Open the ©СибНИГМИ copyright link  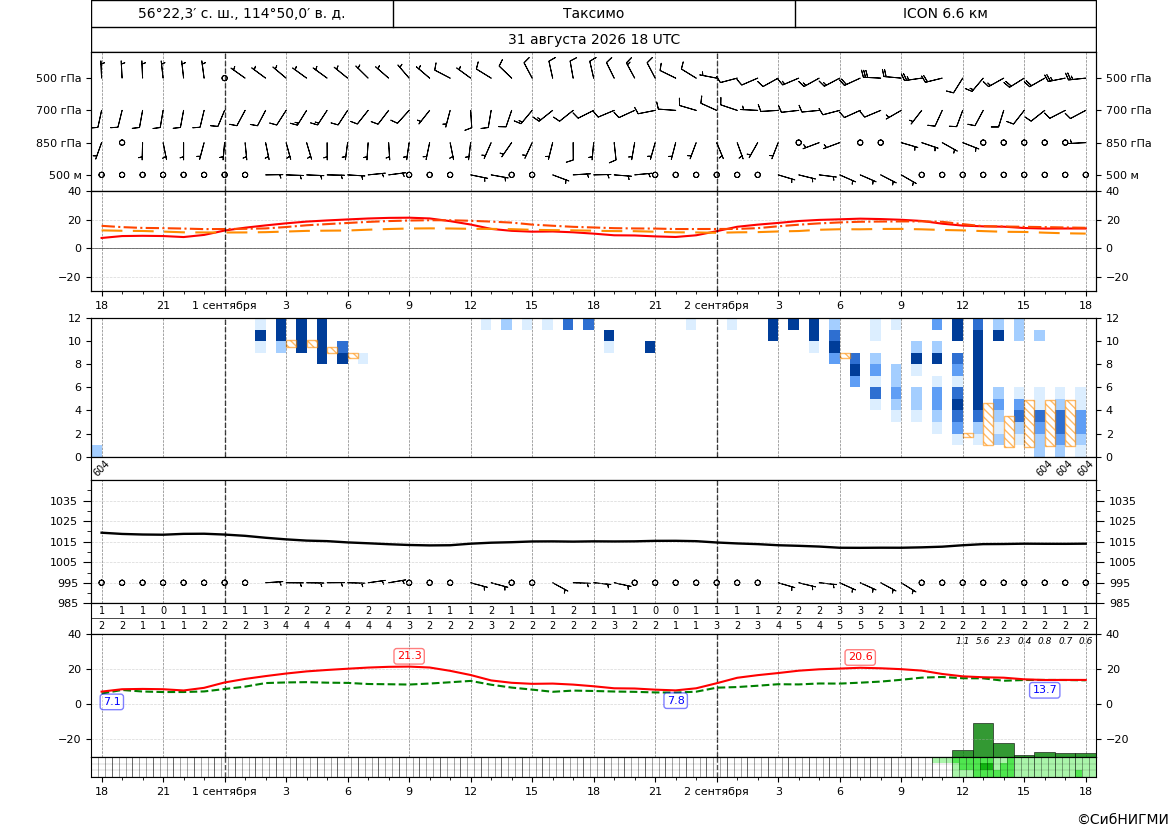pos(1123,819)
